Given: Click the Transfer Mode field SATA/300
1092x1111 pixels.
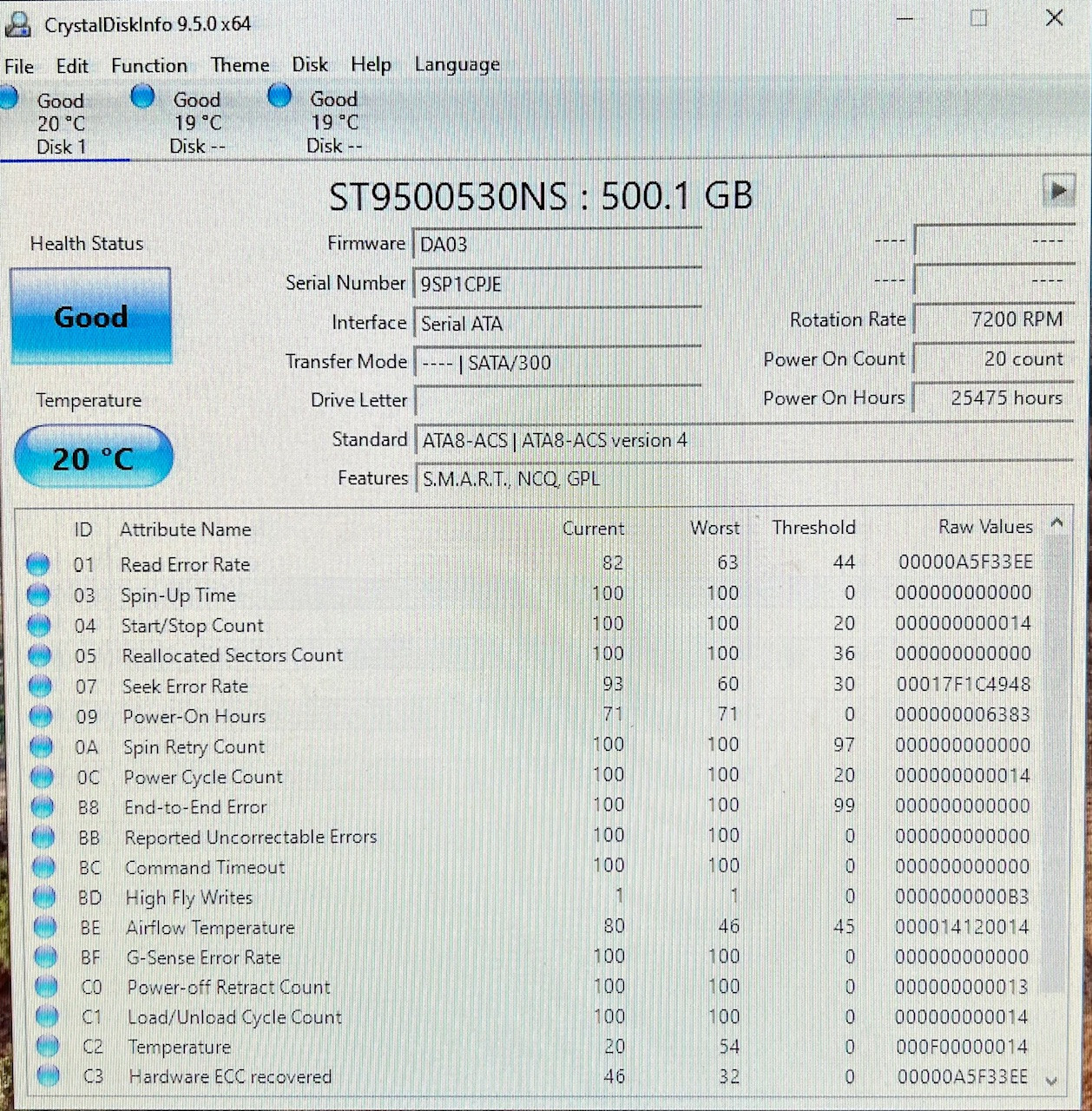Looking at the screenshot, I should pyautogui.click(x=557, y=362).
